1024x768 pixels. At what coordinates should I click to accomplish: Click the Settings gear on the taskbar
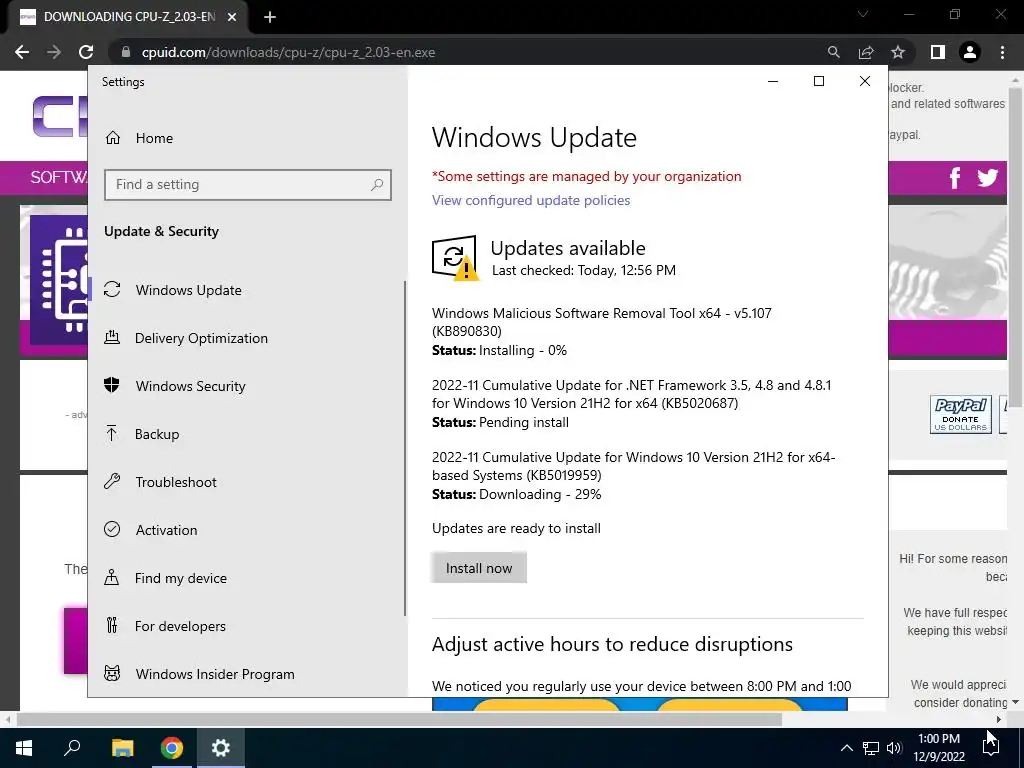coord(221,748)
